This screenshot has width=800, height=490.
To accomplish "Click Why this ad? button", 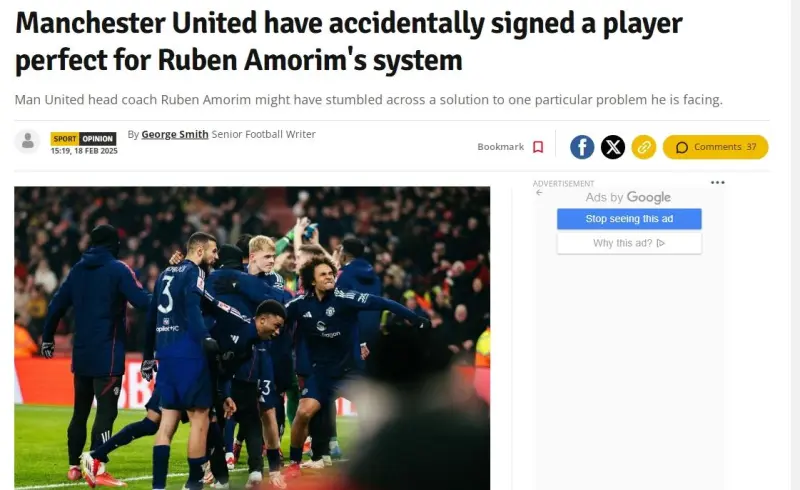I will [629, 243].
